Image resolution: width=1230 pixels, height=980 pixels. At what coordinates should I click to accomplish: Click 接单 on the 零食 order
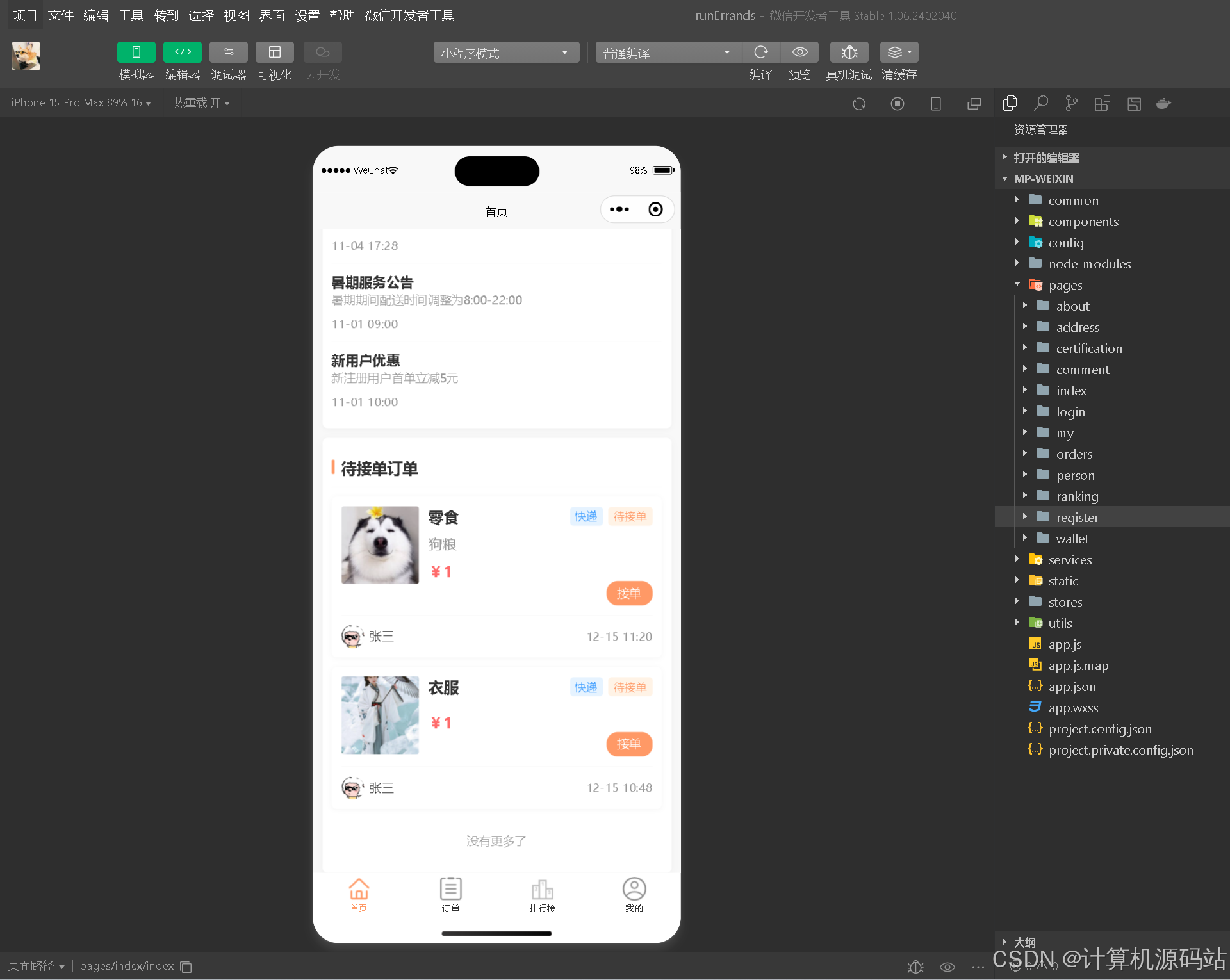pos(629,593)
